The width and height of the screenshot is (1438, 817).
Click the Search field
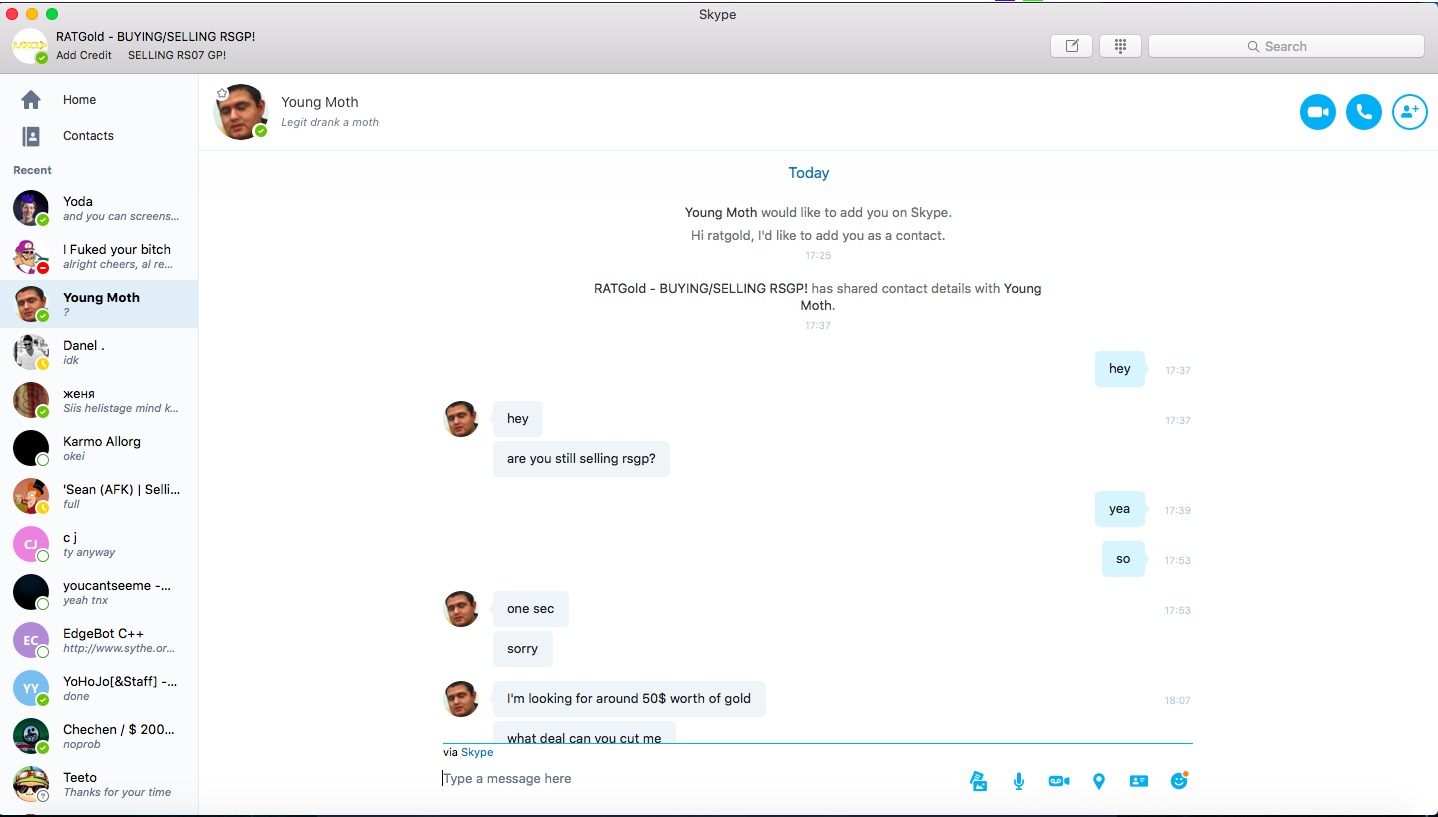[1286, 46]
